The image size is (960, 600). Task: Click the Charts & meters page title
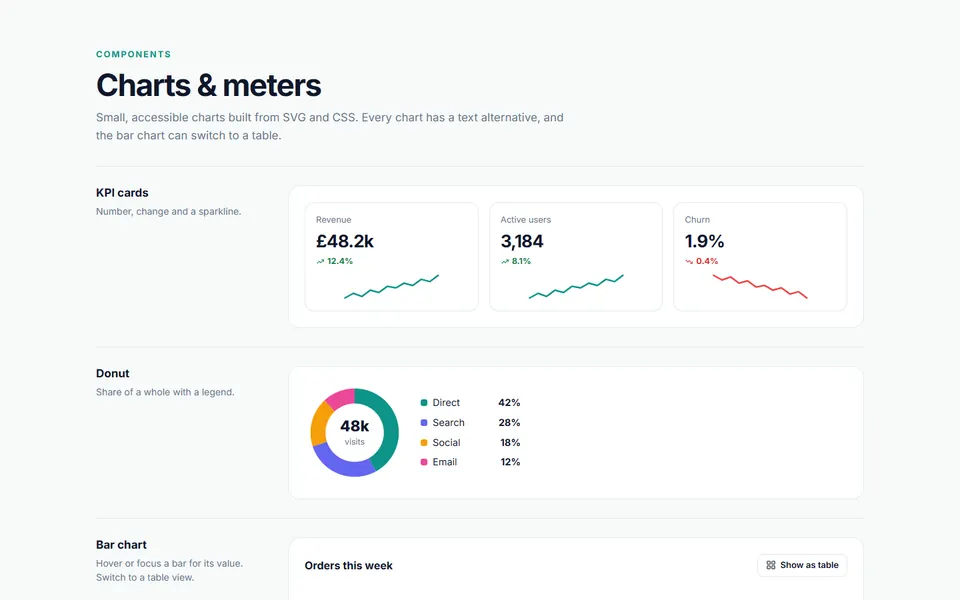pyautogui.click(x=208, y=85)
